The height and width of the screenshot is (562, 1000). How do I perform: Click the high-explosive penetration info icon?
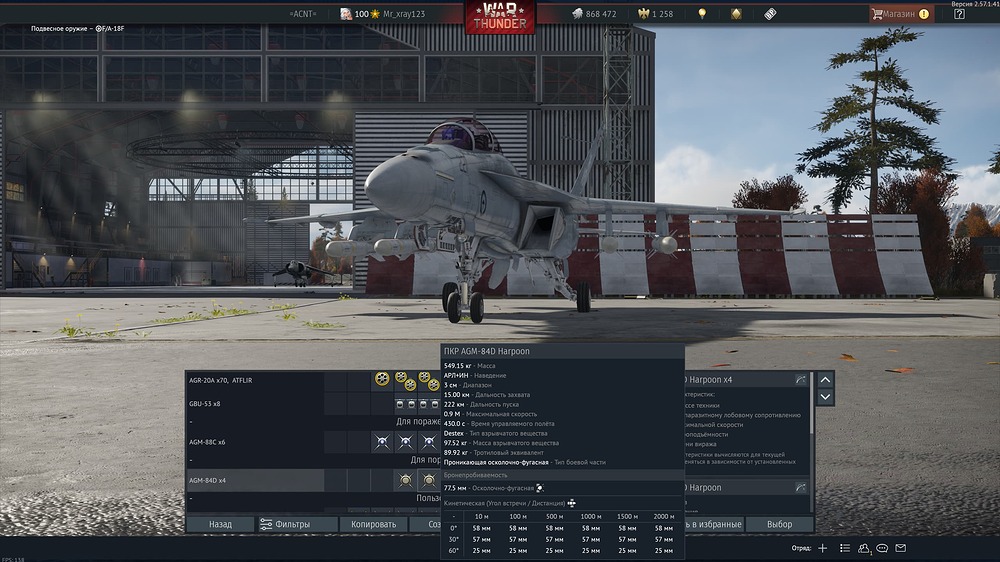[540, 488]
